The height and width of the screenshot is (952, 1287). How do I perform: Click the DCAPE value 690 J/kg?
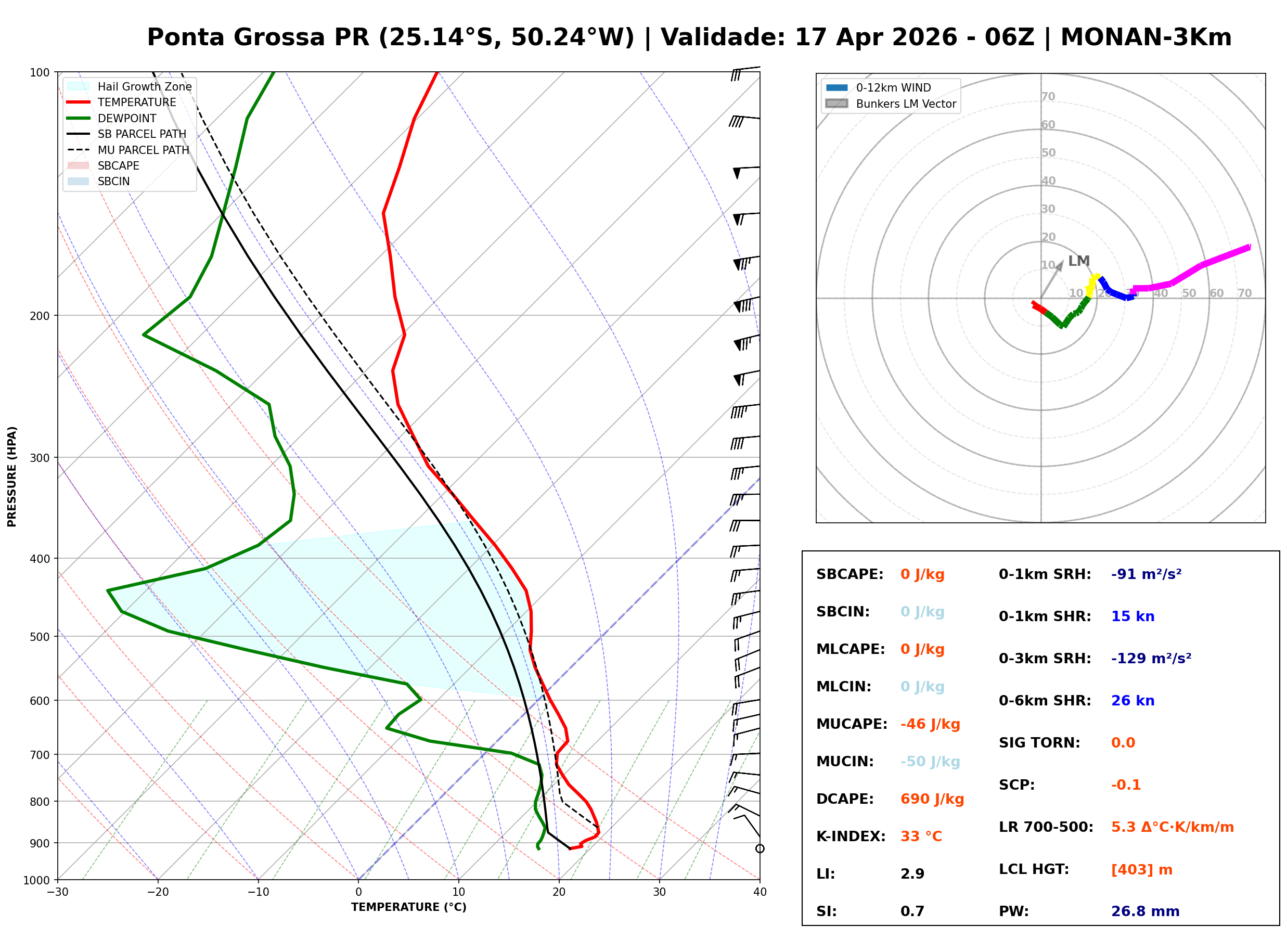pyautogui.click(x=932, y=799)
